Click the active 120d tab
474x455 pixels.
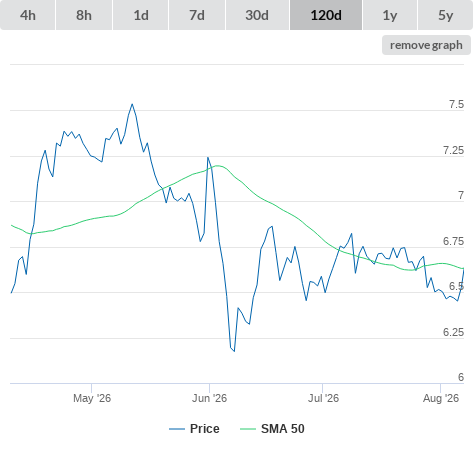(x=326, y=15)
